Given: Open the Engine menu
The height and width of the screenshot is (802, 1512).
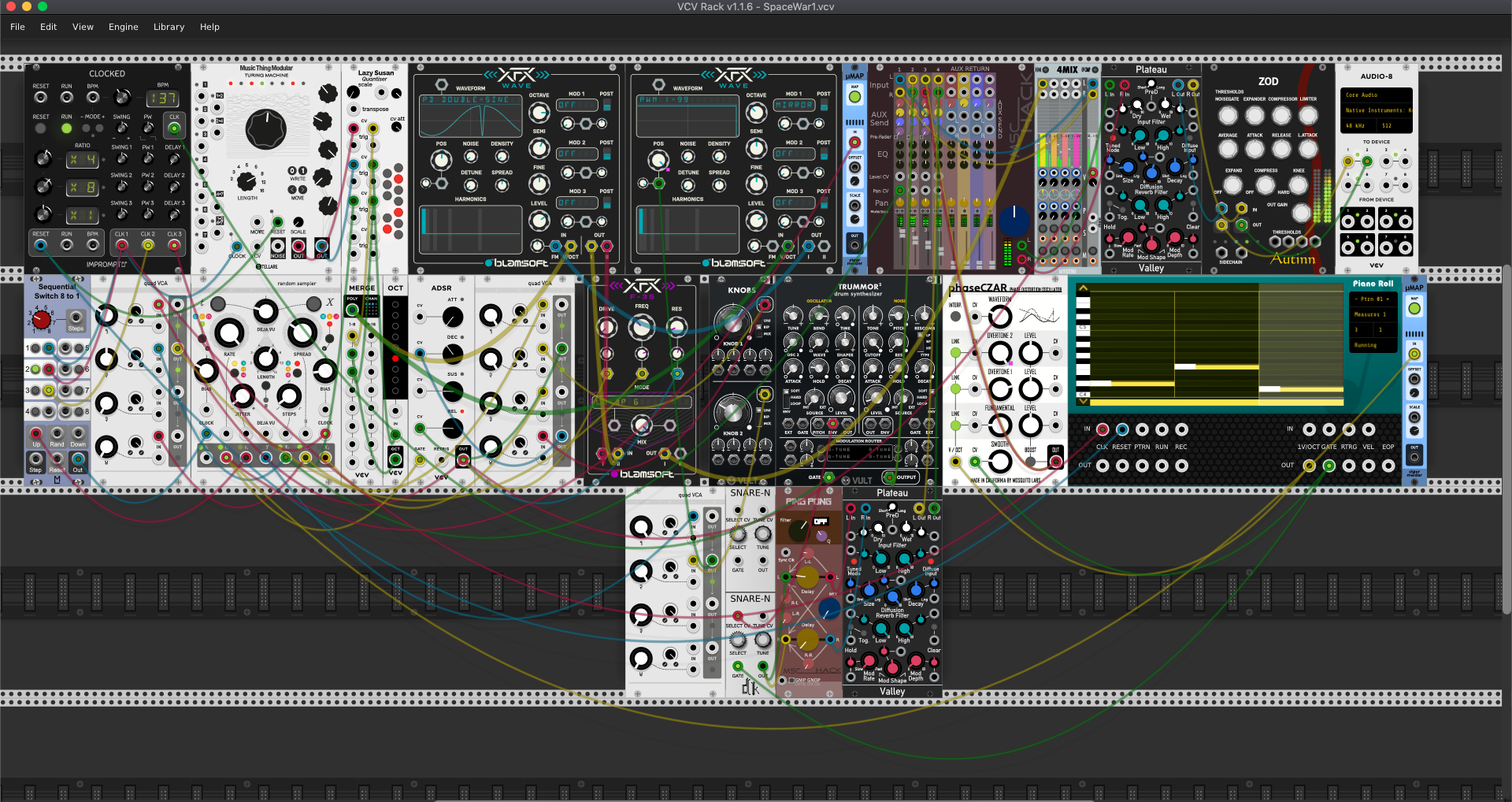Looking at the screenshot, I should (123, 27).
